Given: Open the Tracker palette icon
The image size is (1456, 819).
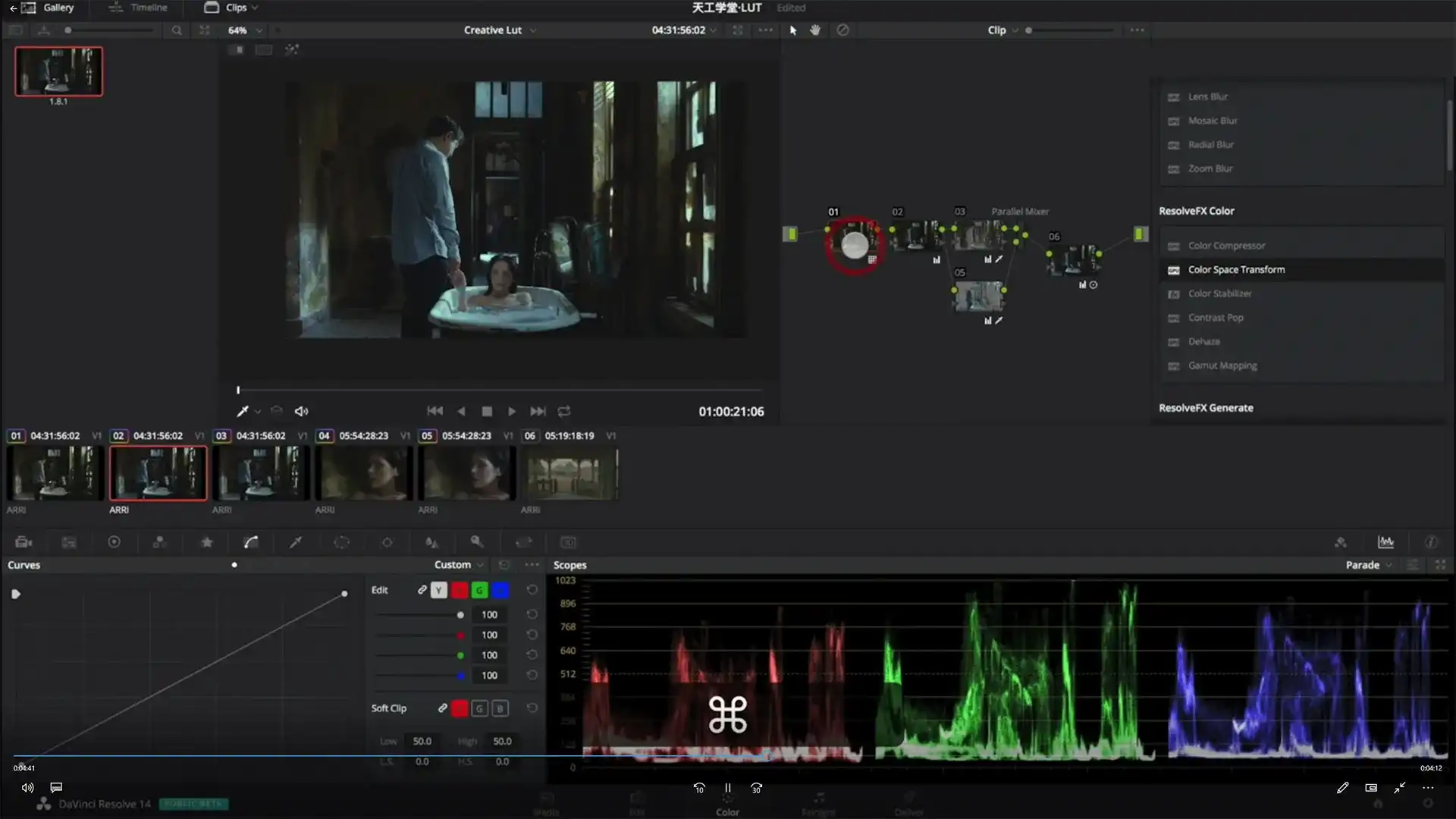Looking at the screenshot, I should pyautogui.click(x=387, y=542).
